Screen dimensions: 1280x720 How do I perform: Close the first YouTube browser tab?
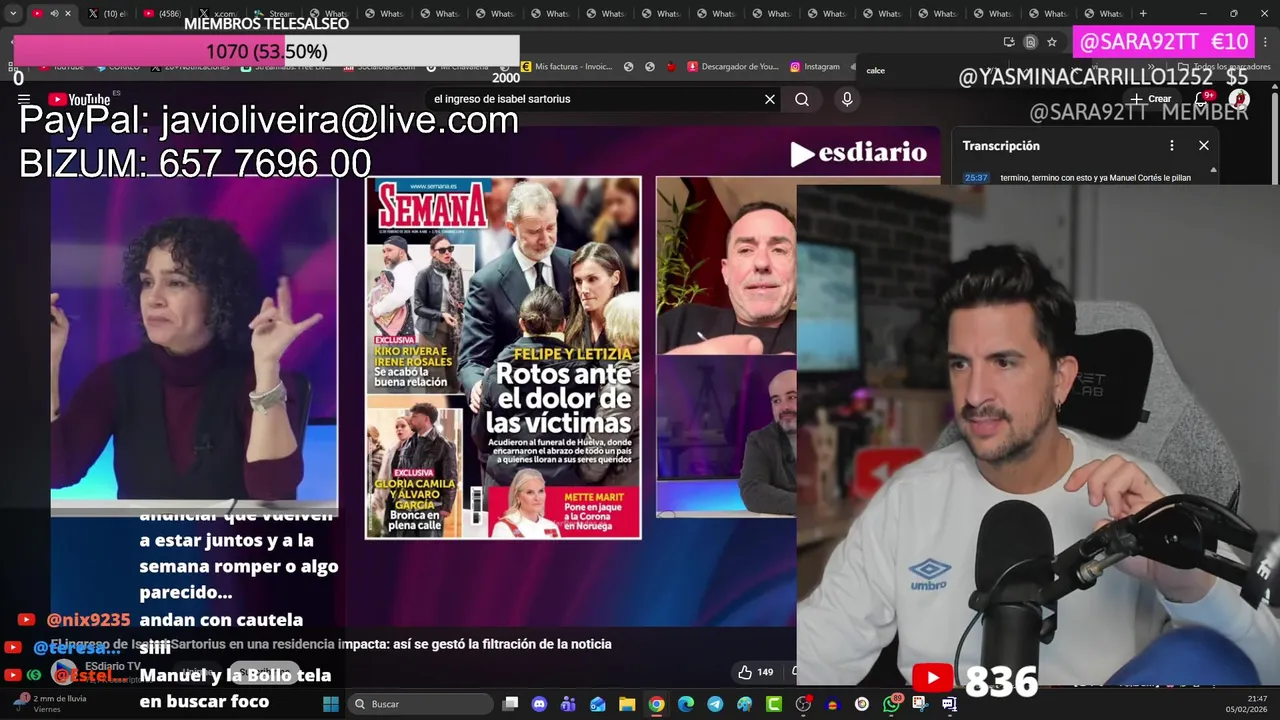[x=68, y=13]
